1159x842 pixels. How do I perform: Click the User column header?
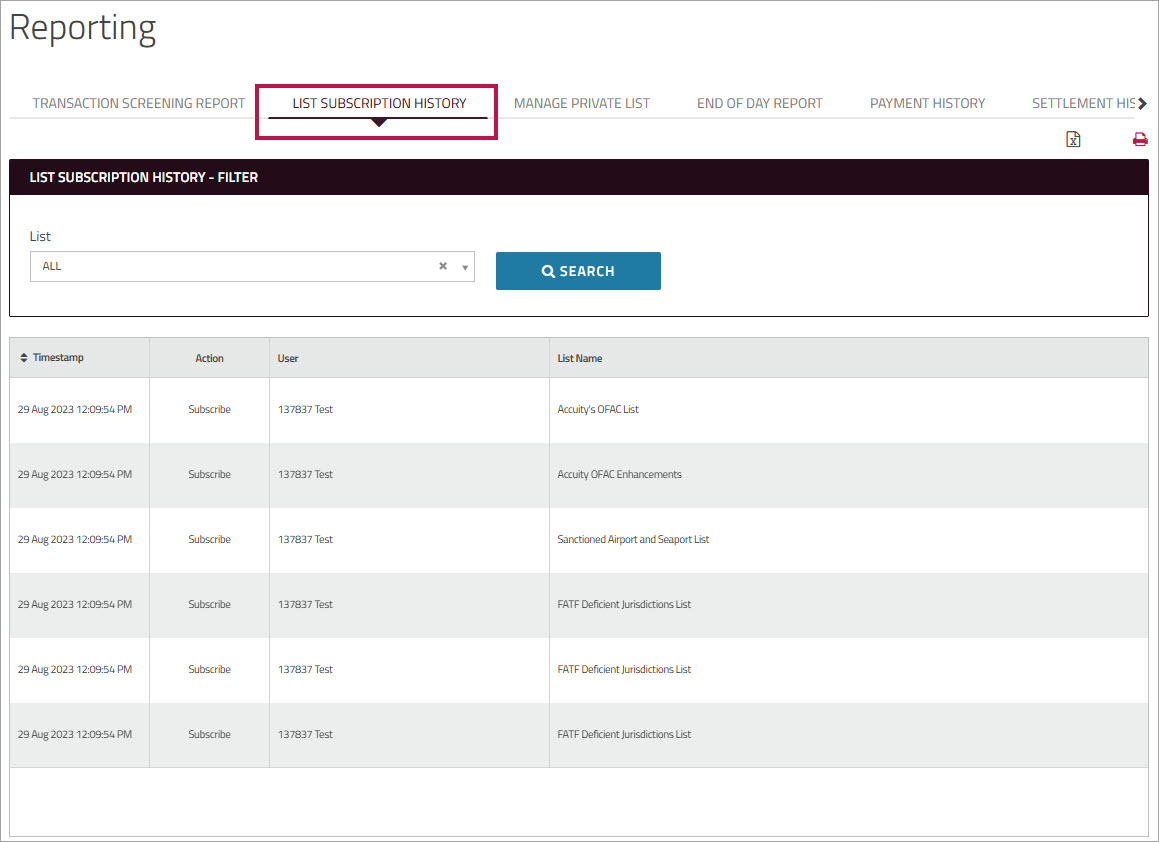tap(409, 359)
